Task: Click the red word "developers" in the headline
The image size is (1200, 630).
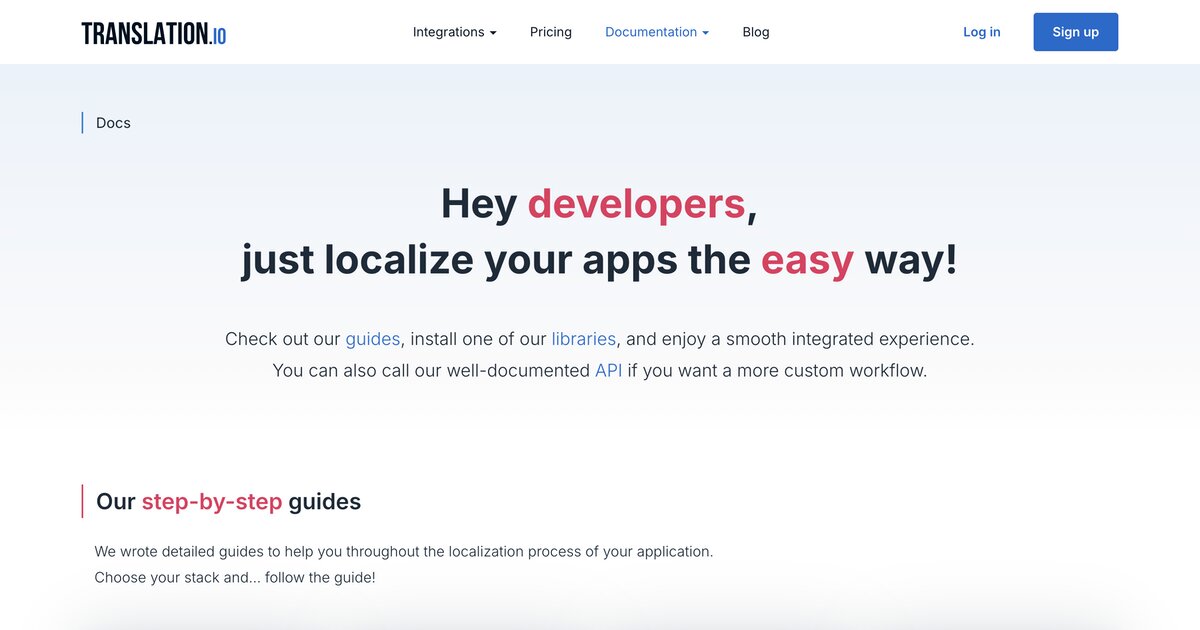Action: 637,203
